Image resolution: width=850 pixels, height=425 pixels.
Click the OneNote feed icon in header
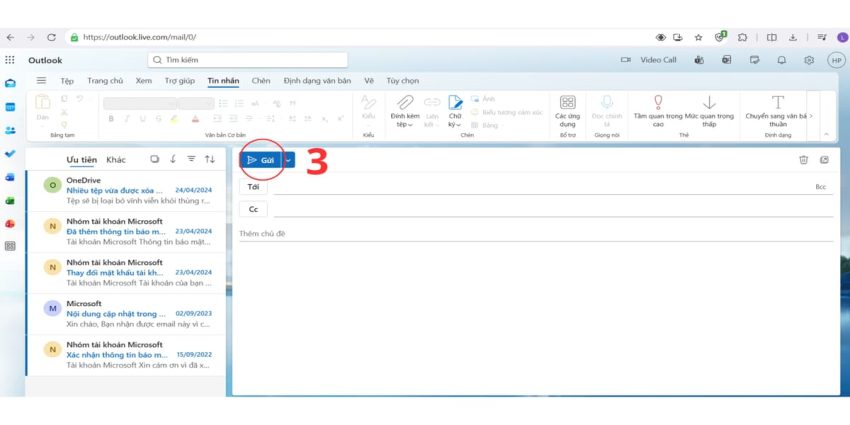point(726,60)
